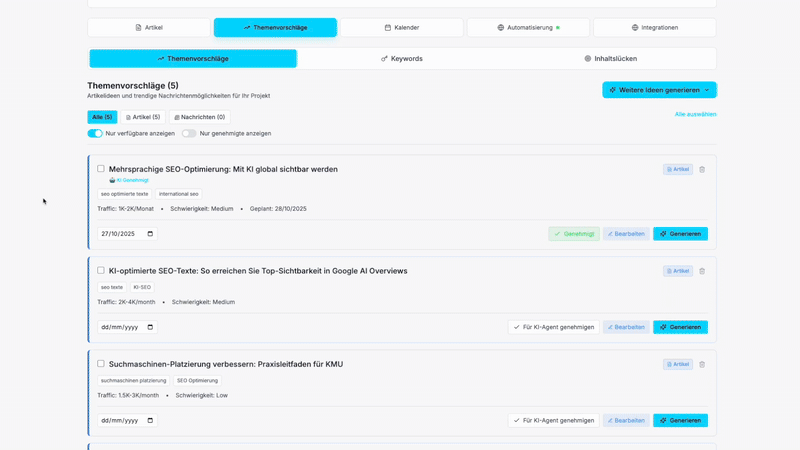The height and width of the screenshot is (450, 800).
Task: Generate the Suchmaschinen-Platzierung article
Action: point(681,420)
